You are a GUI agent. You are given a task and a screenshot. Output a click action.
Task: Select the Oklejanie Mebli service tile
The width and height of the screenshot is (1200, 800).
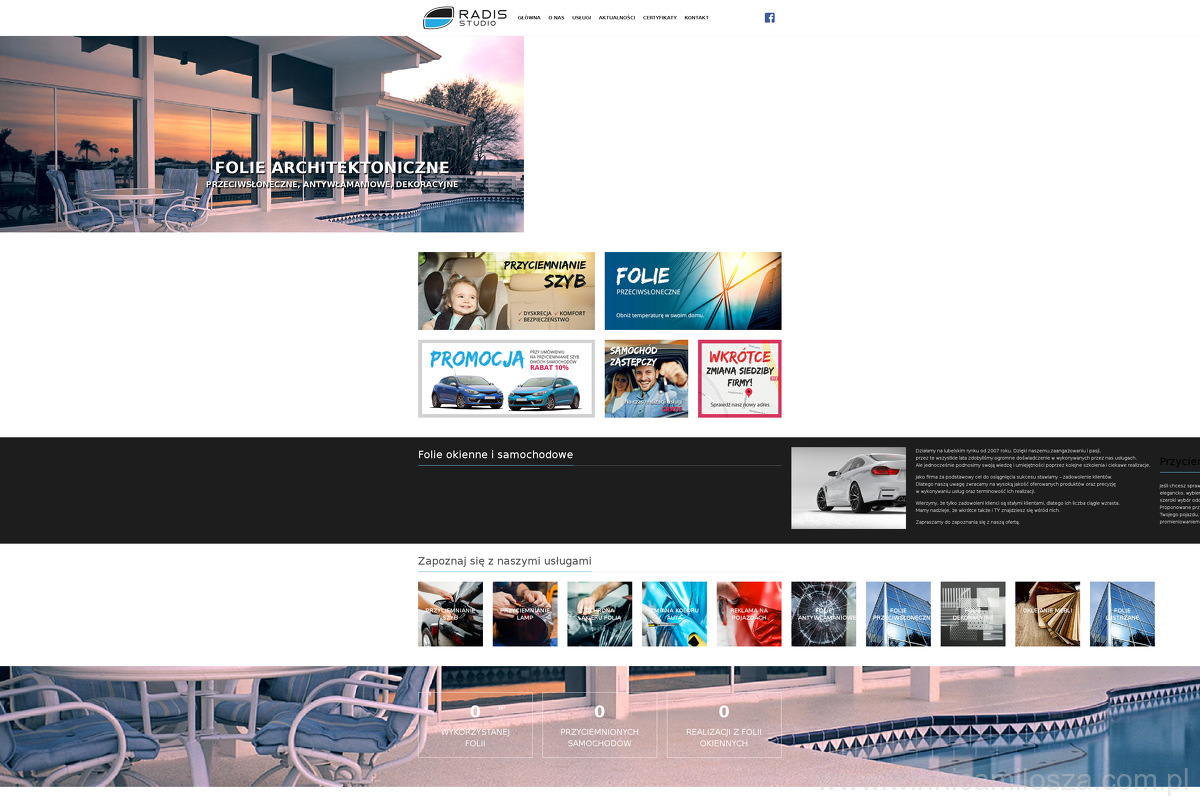1047,614
